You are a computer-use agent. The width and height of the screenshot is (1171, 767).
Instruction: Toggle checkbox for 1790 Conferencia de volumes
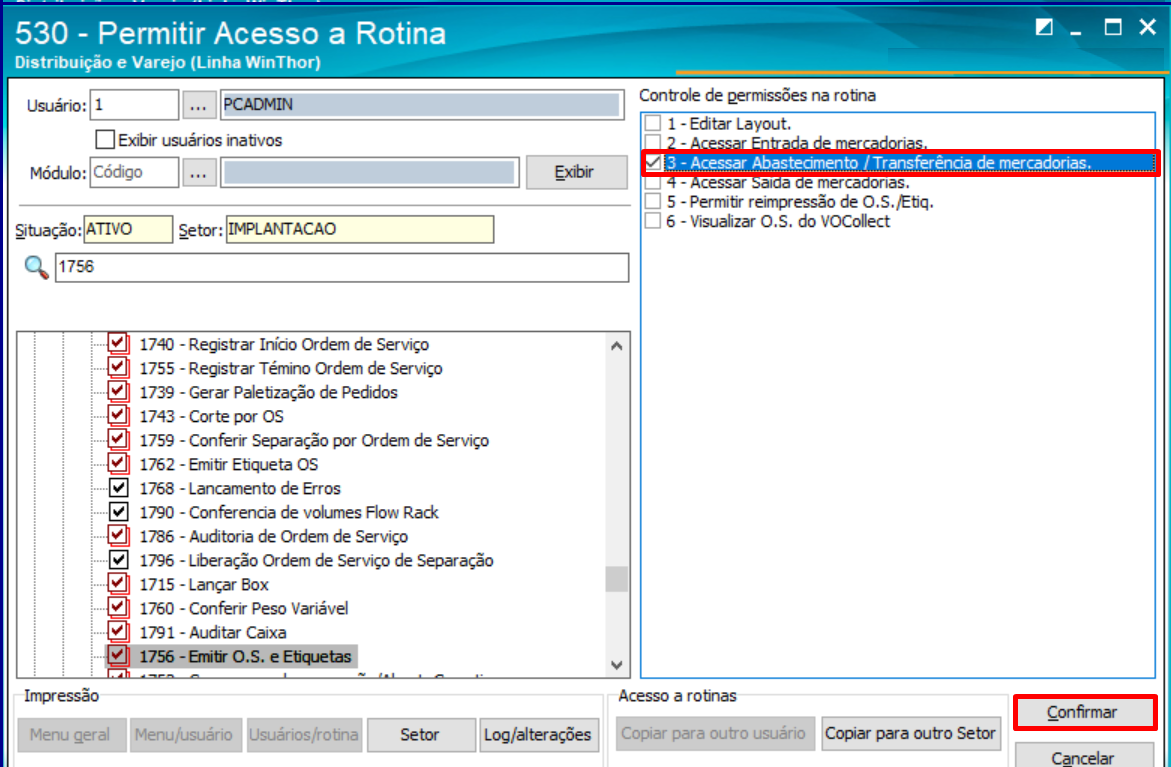[118, 512]
